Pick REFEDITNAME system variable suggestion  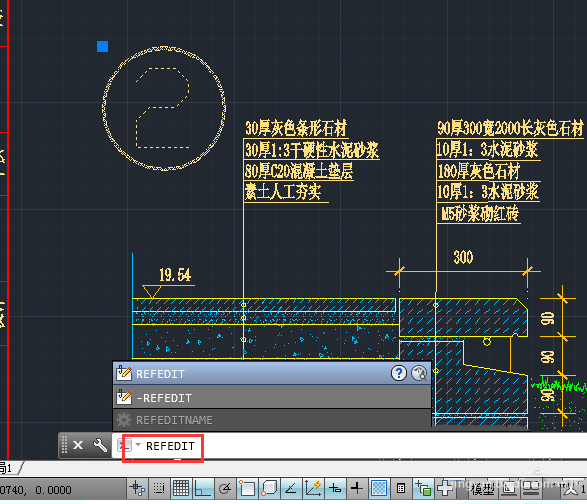271,420
